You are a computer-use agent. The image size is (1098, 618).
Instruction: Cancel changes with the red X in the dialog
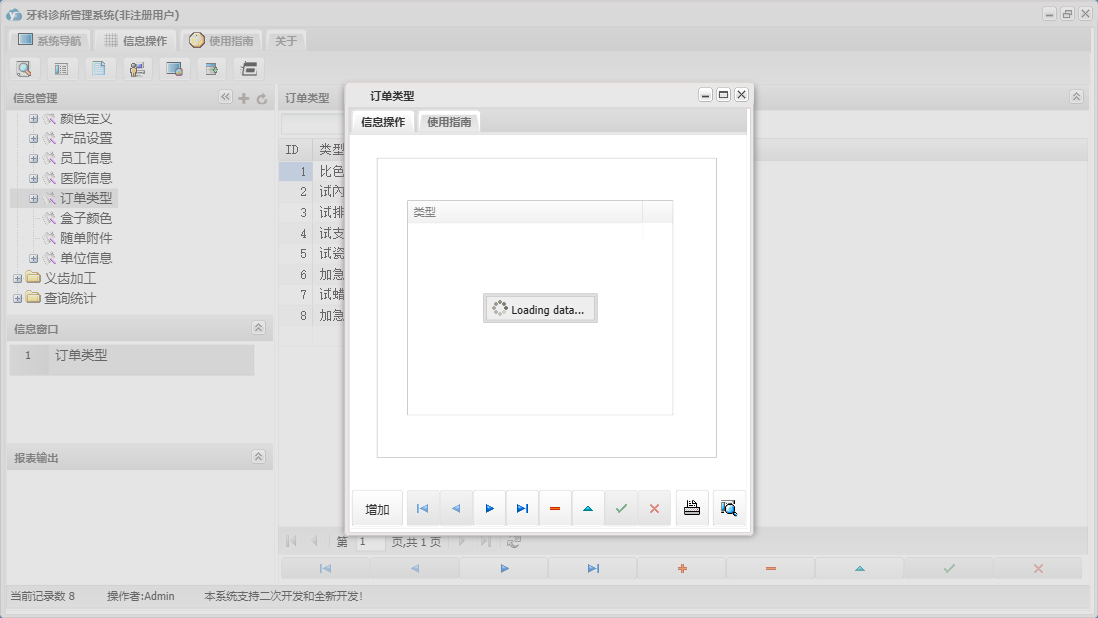(655, 508)
